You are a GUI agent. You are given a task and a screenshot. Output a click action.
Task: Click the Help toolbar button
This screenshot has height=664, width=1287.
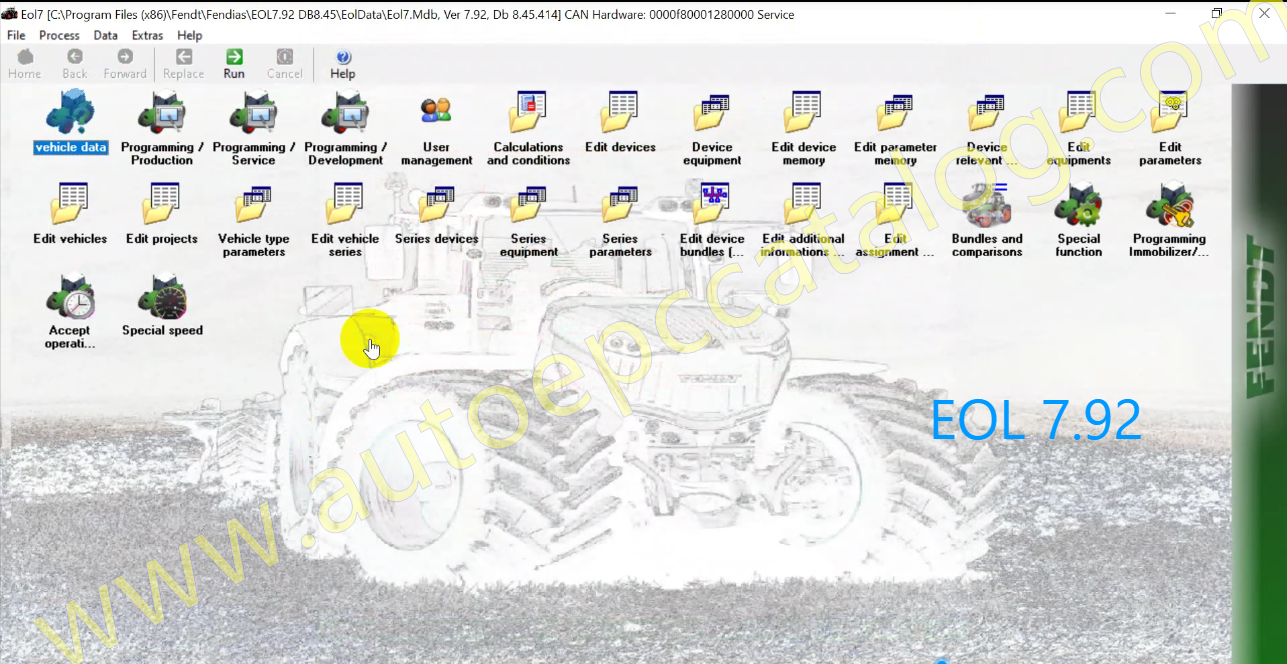[343, 64]
